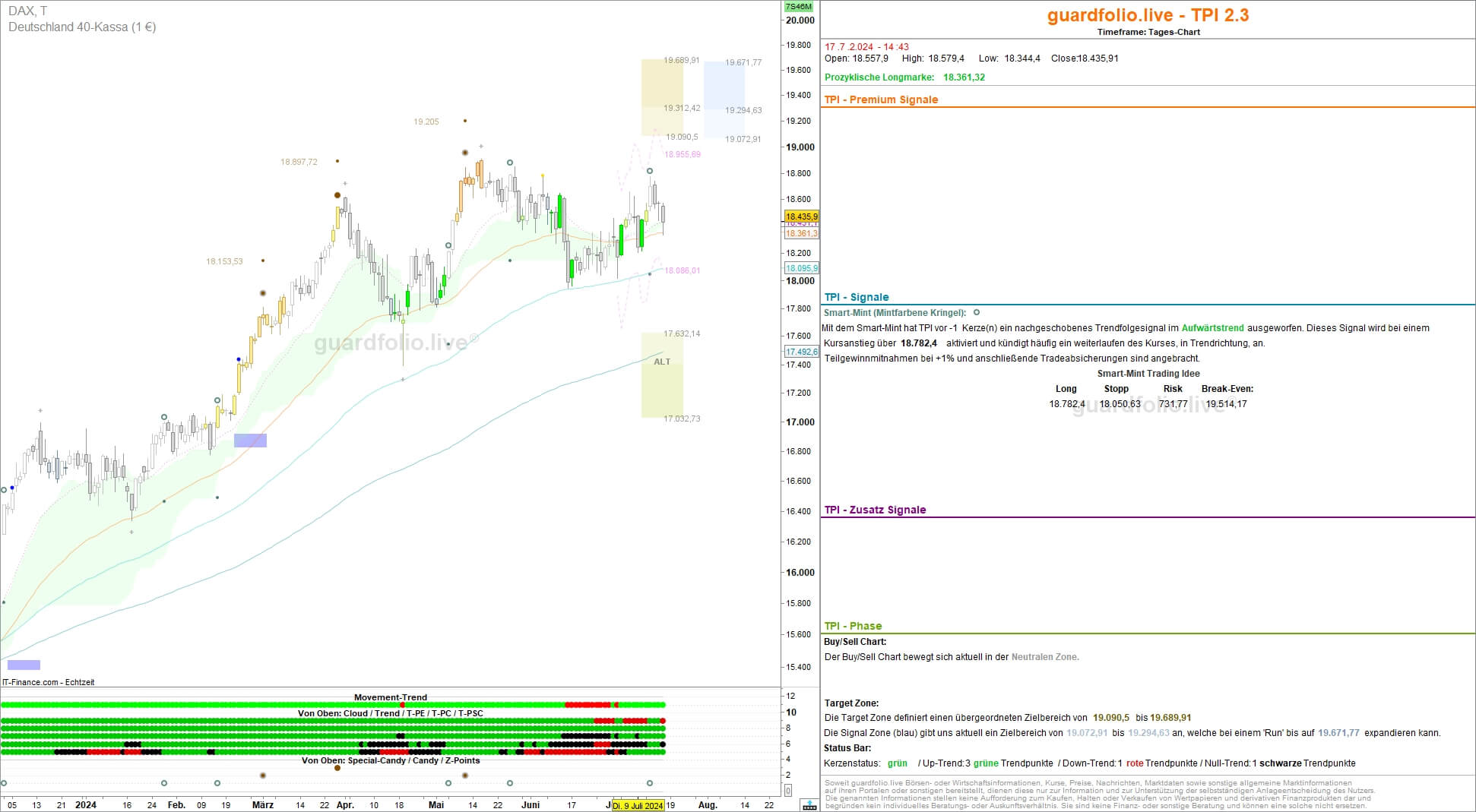
Task: Click the 'Target Zone:' heading
Action: (851, 703)
